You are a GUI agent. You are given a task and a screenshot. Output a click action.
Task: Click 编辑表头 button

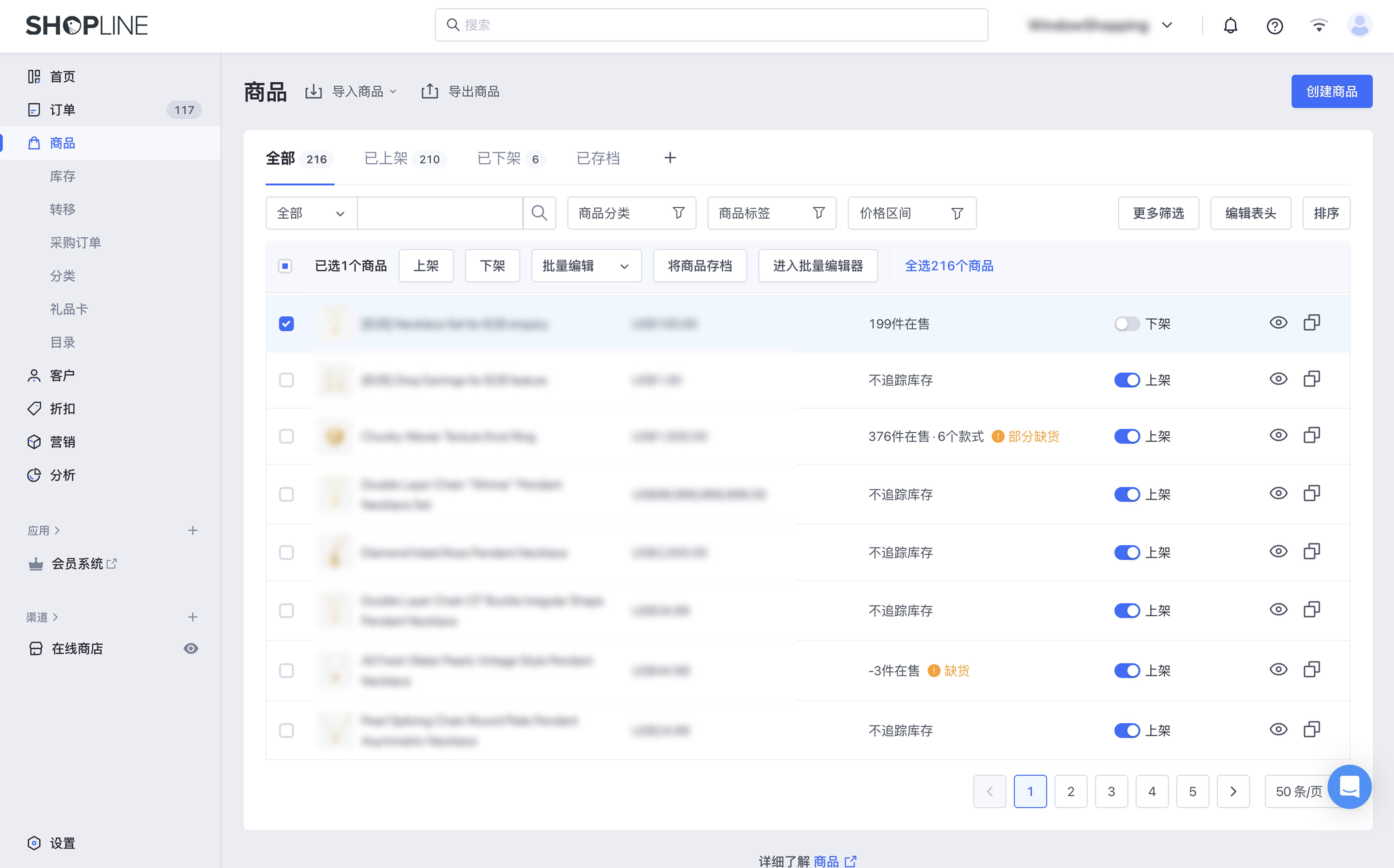click(x=1251, y=213)
